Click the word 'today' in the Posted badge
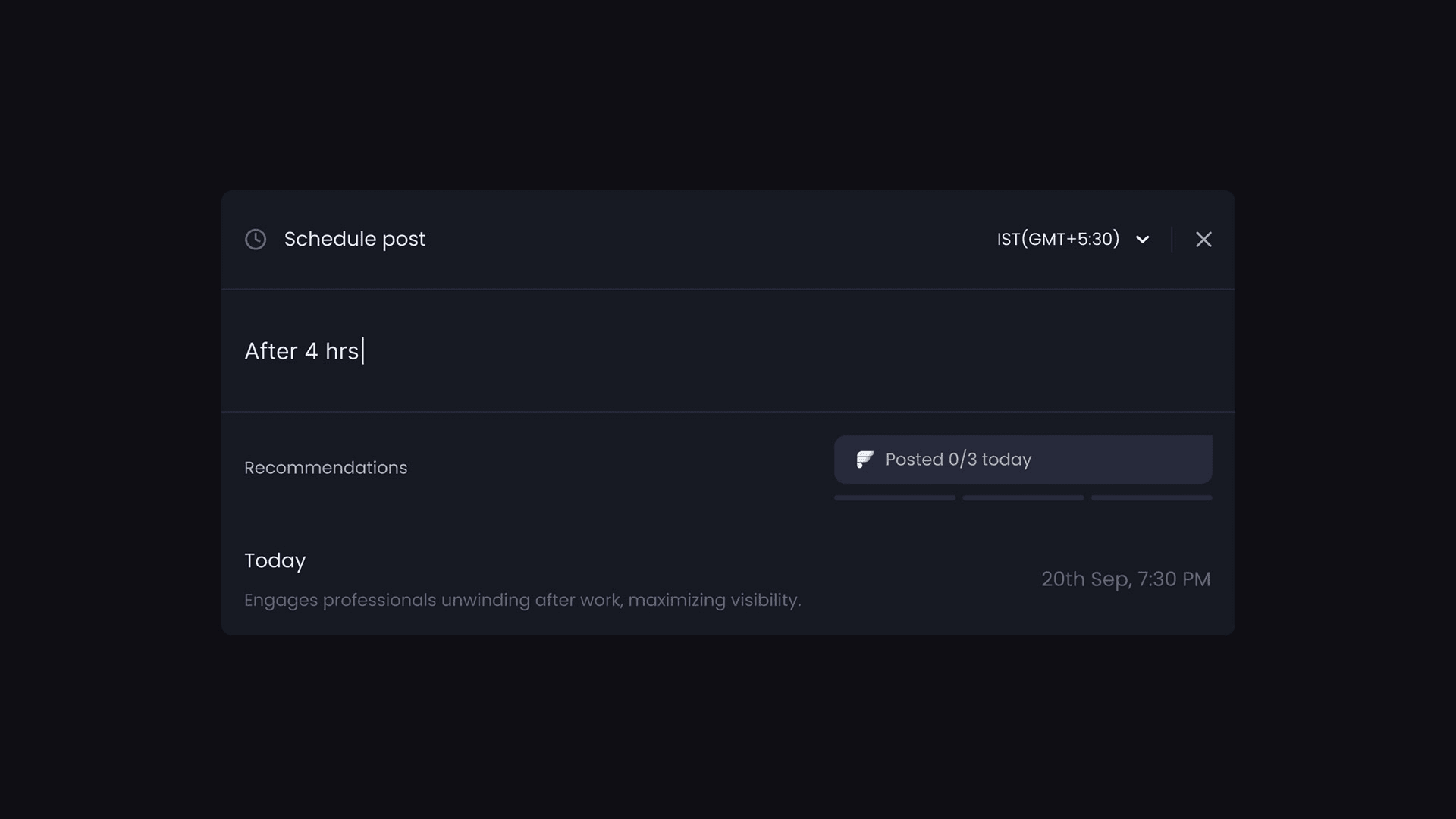This screenshot has width=1456, height=819. click(1006, 460)
